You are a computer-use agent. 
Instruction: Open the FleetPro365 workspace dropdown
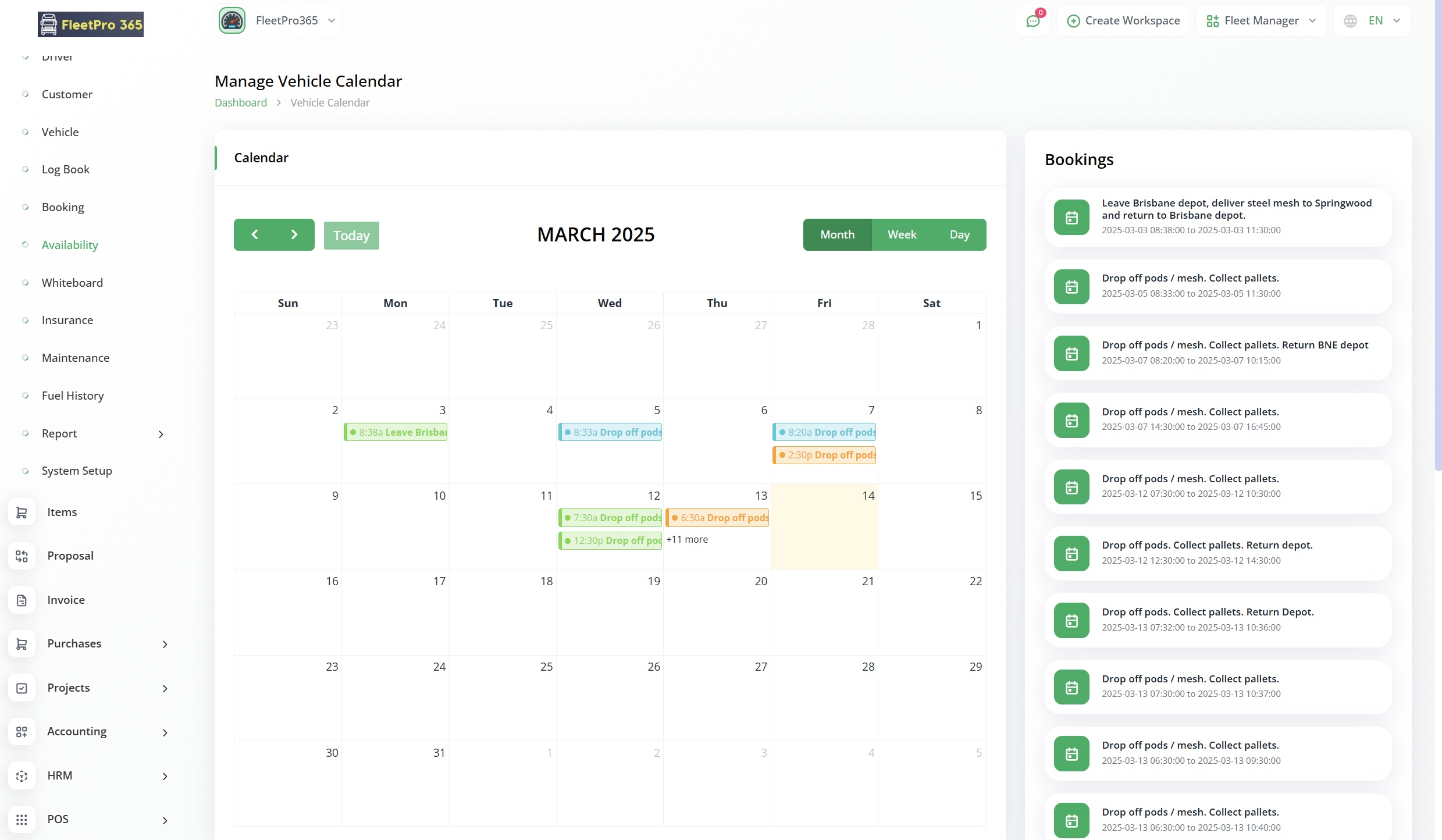coord(278,21)
